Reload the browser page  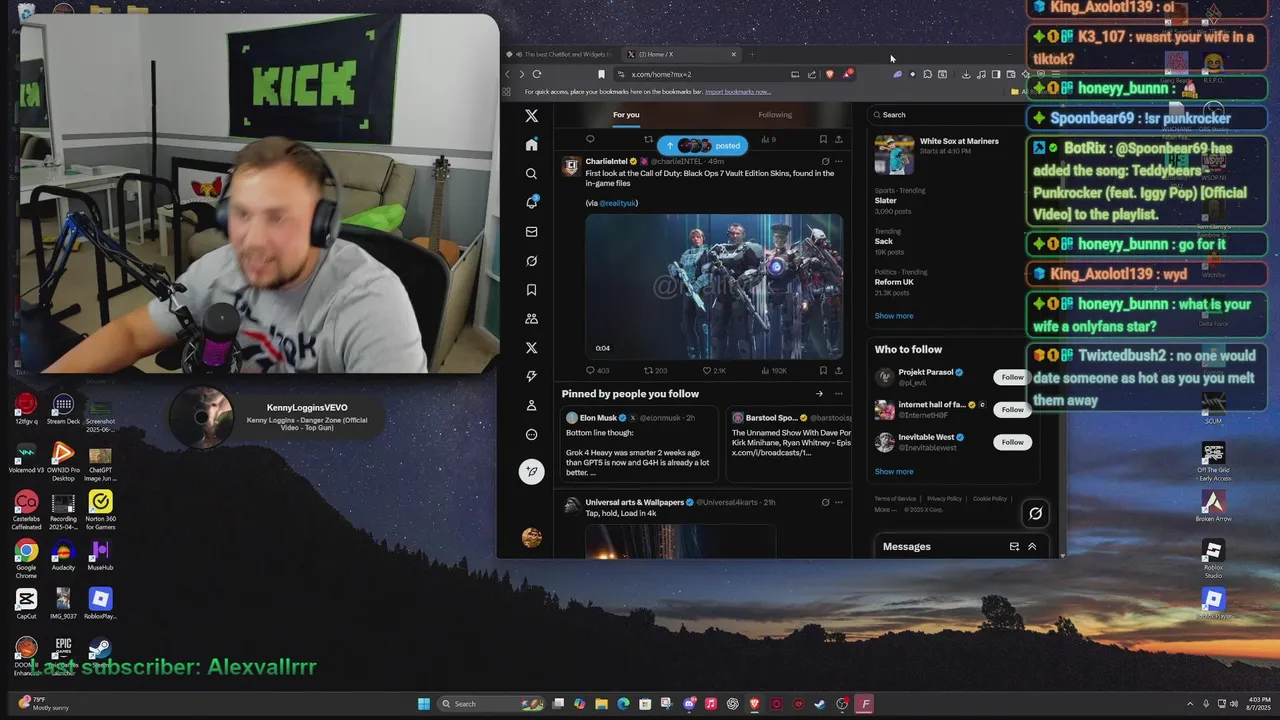pos(537,74)
